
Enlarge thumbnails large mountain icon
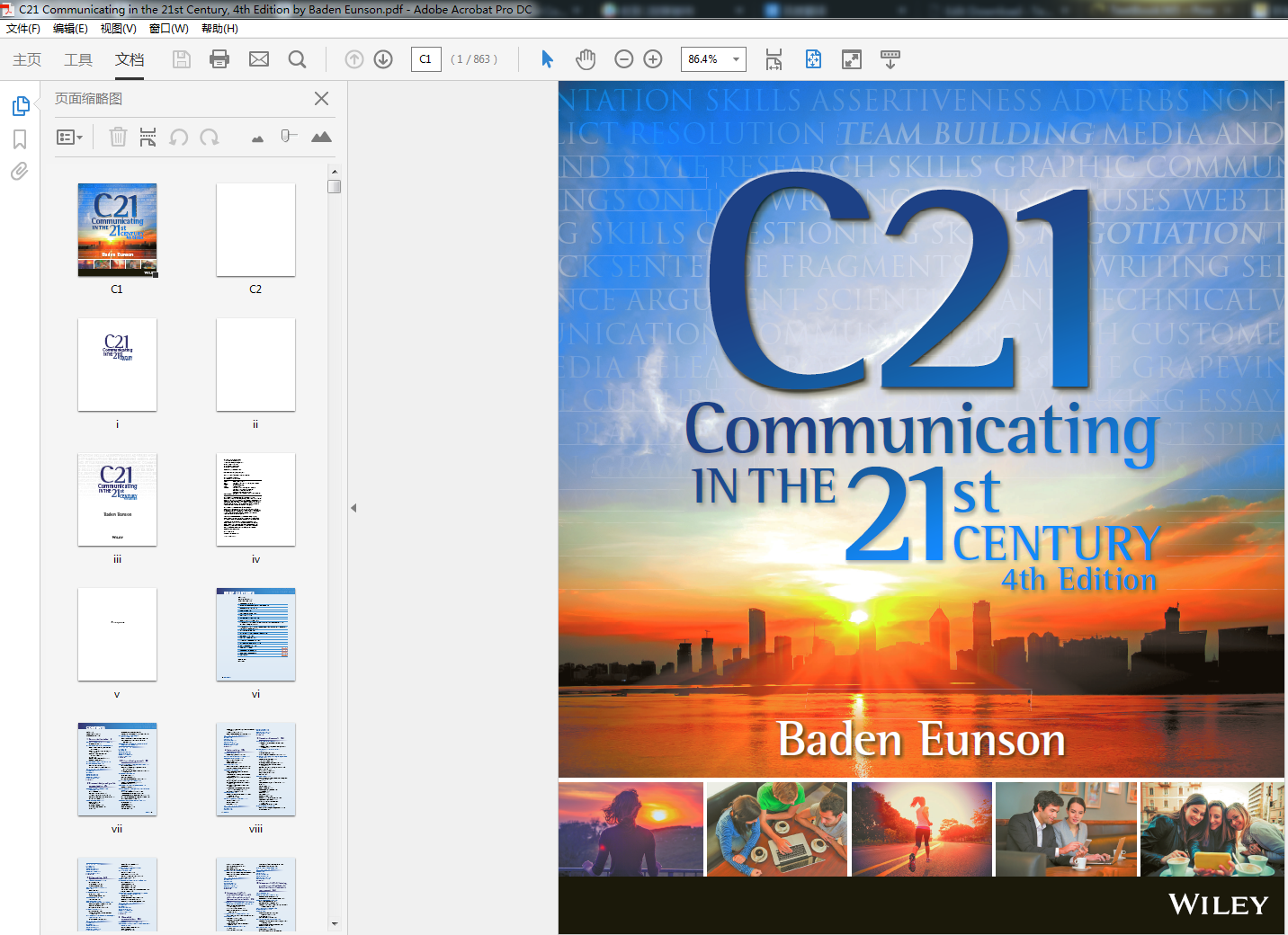[321, 137]
